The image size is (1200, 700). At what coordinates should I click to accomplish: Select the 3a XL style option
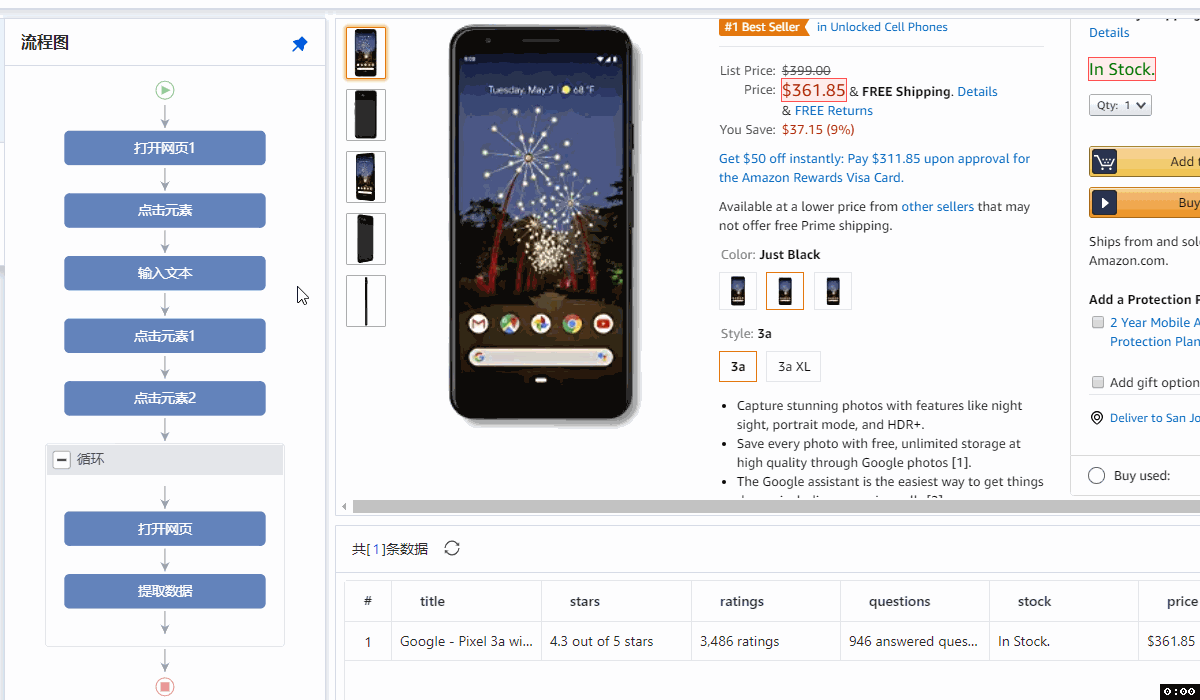(x=793, y=367)
